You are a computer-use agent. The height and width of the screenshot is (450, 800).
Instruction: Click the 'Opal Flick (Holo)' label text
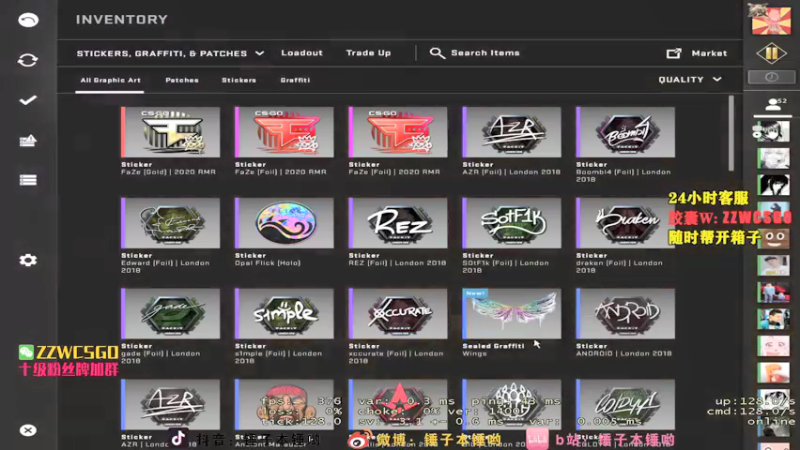[267, 263]
